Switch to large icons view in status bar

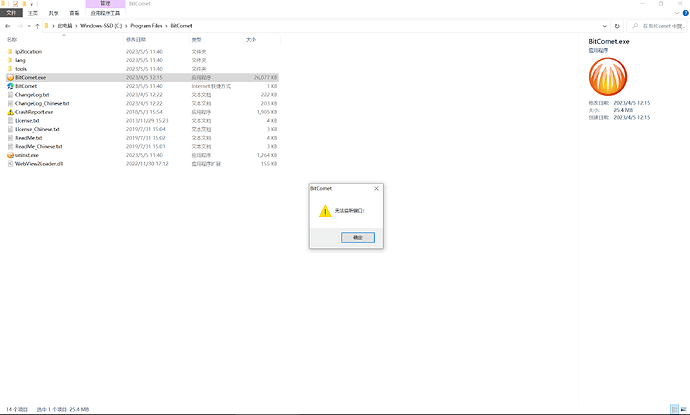pos(683,409)
